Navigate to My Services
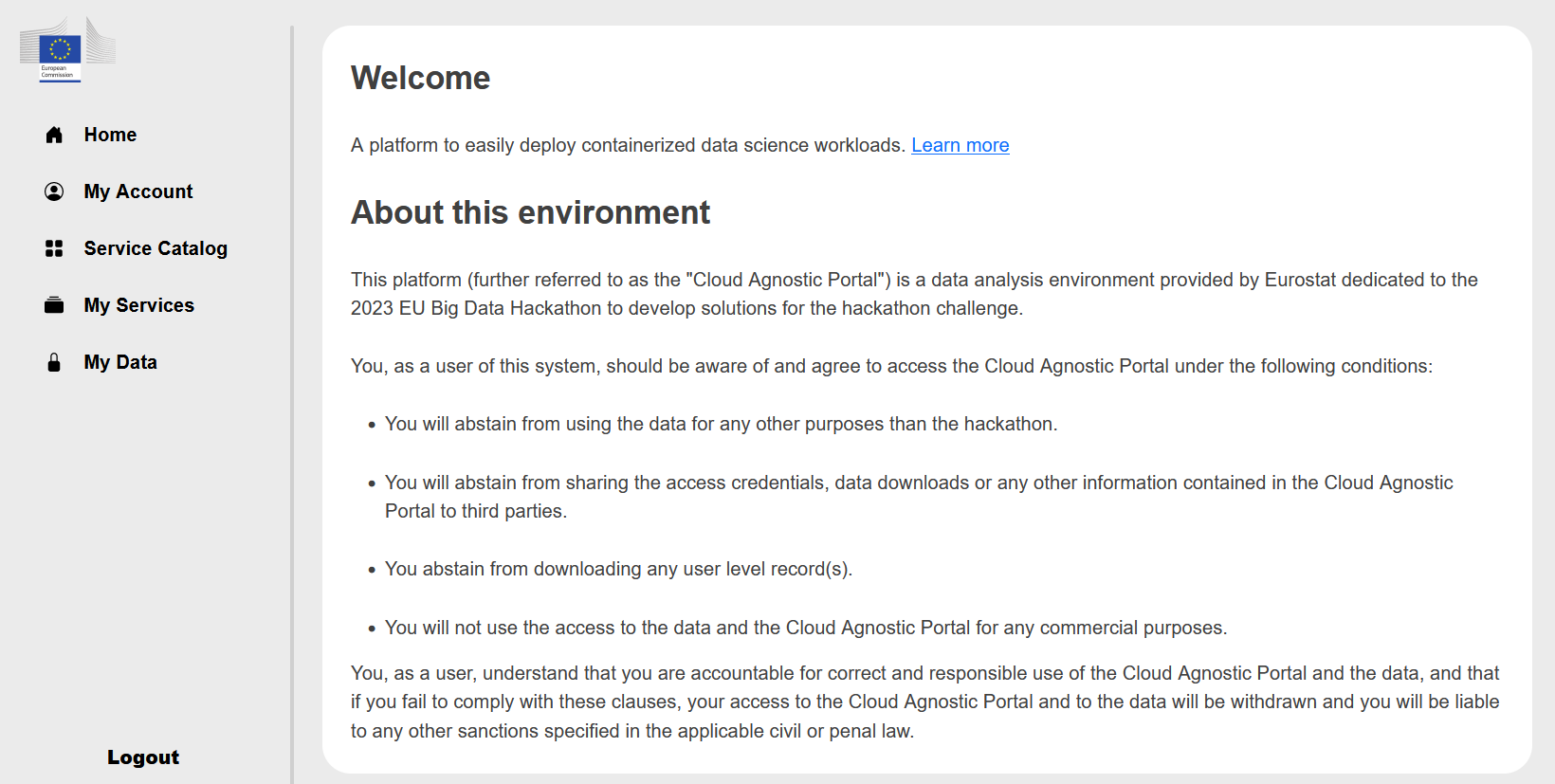1555x784 pixels. [x=139, y=305]
